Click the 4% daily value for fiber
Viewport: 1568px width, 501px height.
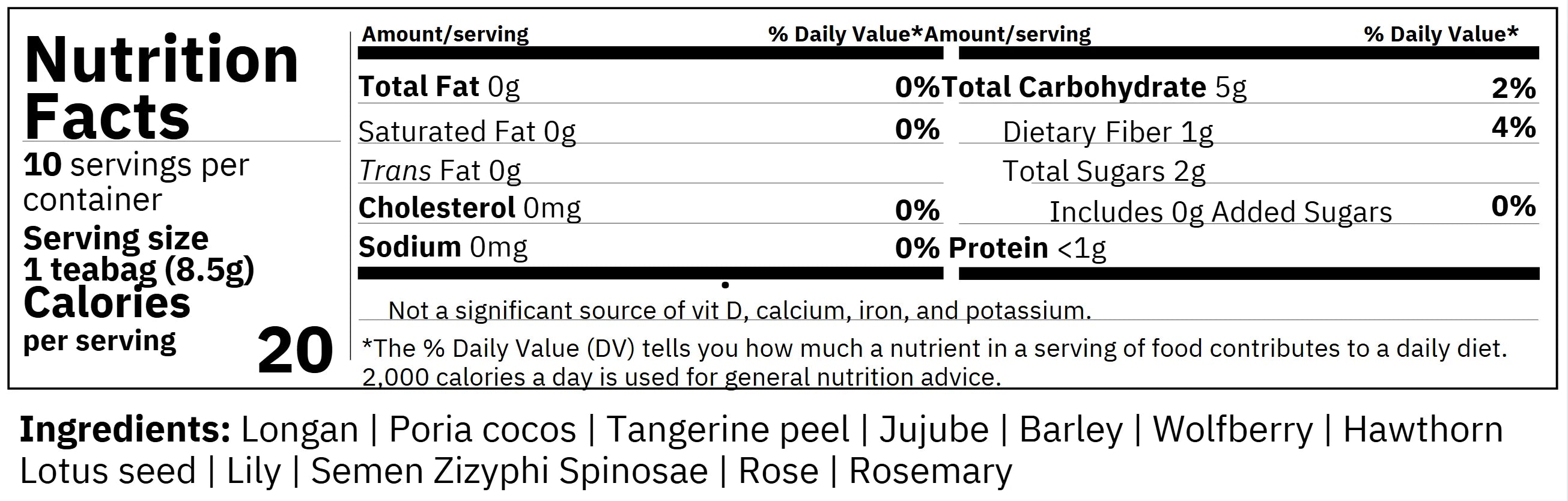point(1513,128)
